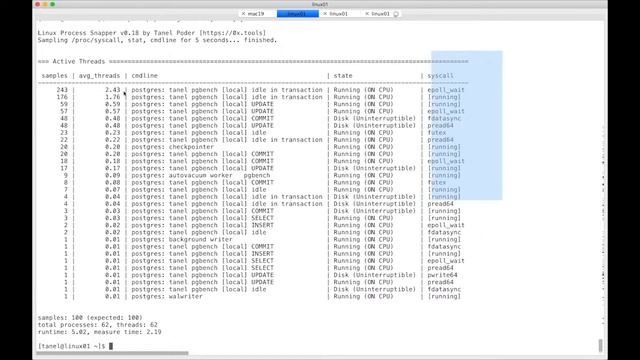640x360 pixels.
Task: Click the avg_threads value 0.08
Action: click(113, 182)
